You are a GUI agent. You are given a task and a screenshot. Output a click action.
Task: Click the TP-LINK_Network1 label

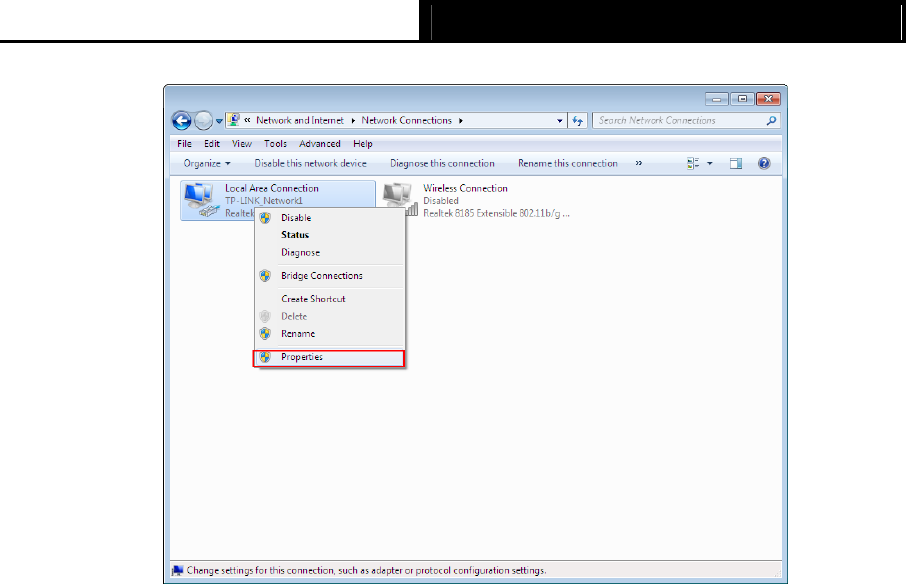click(x=263, y=201)
